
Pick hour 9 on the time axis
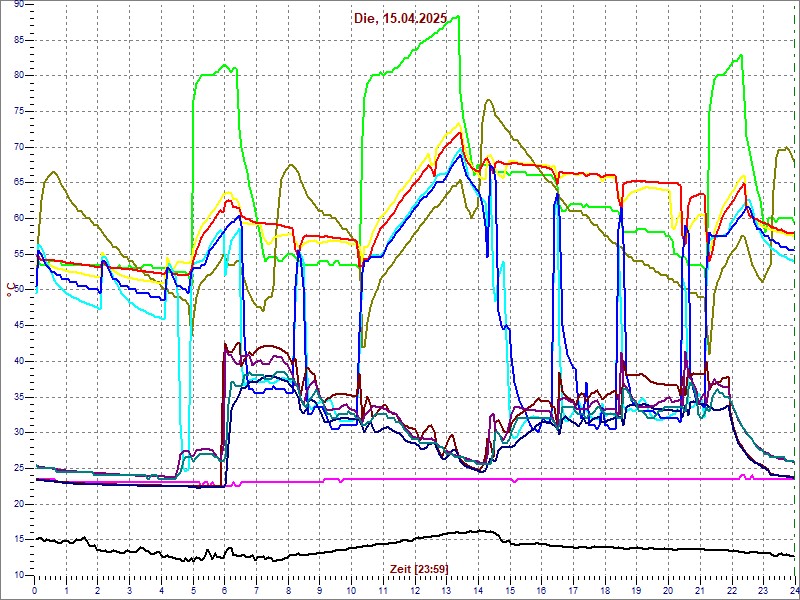[x=320, y=590]
